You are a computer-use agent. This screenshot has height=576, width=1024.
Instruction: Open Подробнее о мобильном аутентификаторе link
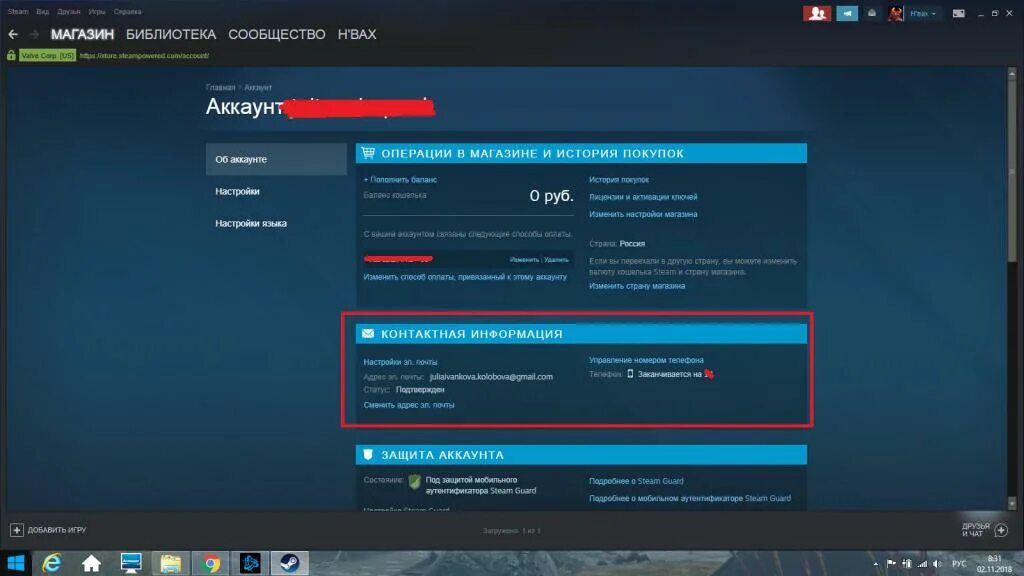[690, 498]
